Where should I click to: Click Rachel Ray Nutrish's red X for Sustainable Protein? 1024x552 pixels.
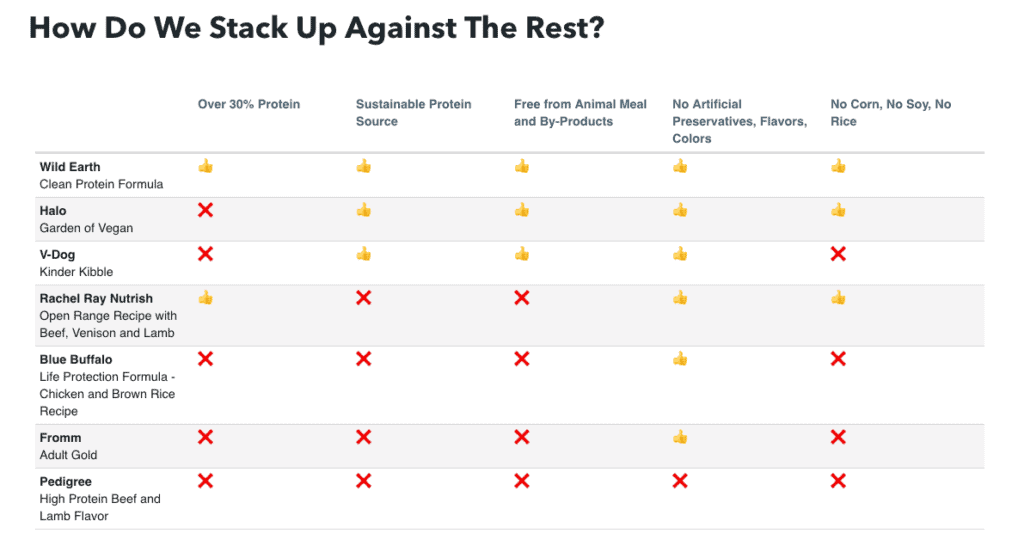(x=364, y=298)
